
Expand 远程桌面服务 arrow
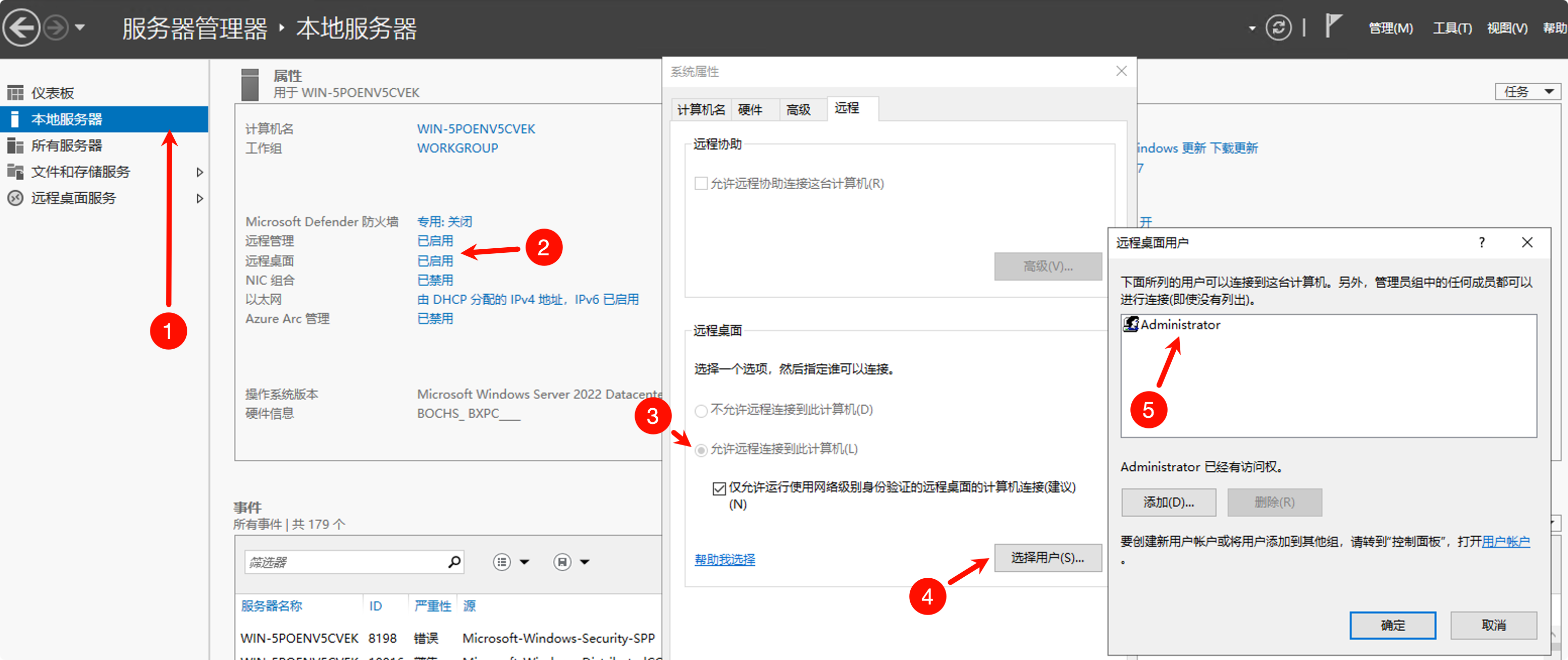199,198
